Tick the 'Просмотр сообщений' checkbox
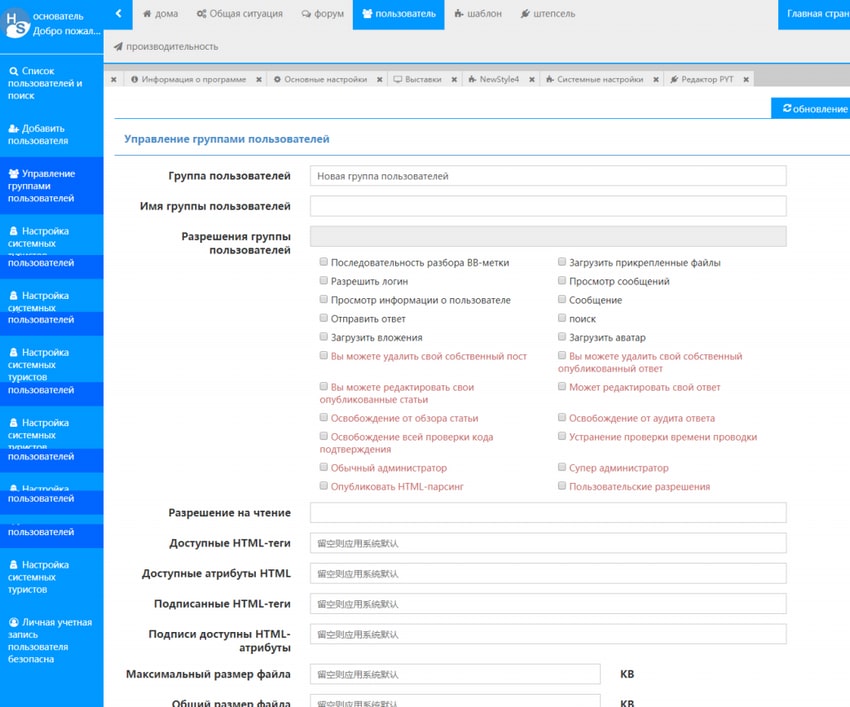This screenshot has width=850, height=707. pyautogui.click(x=562, y=280)
